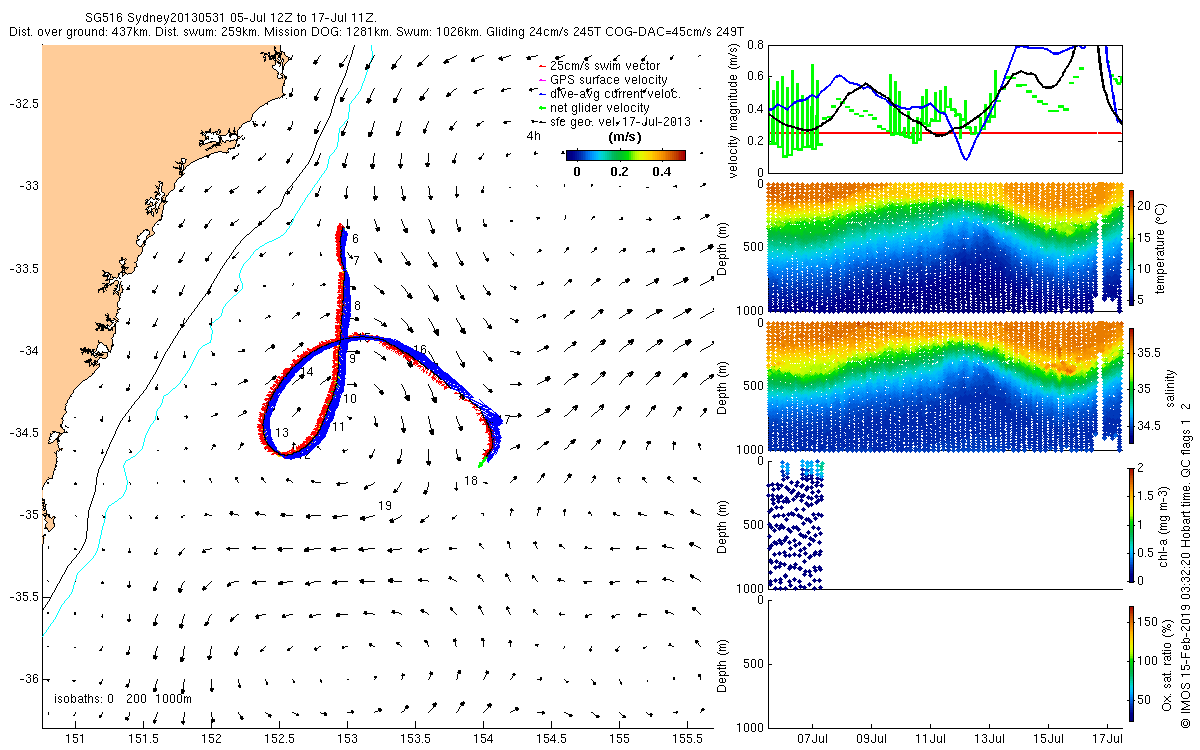This screenshot has height=750, width=1200.
Task: Click the '-35.5' latitude tick label
Action: click(x=23, y=597)
